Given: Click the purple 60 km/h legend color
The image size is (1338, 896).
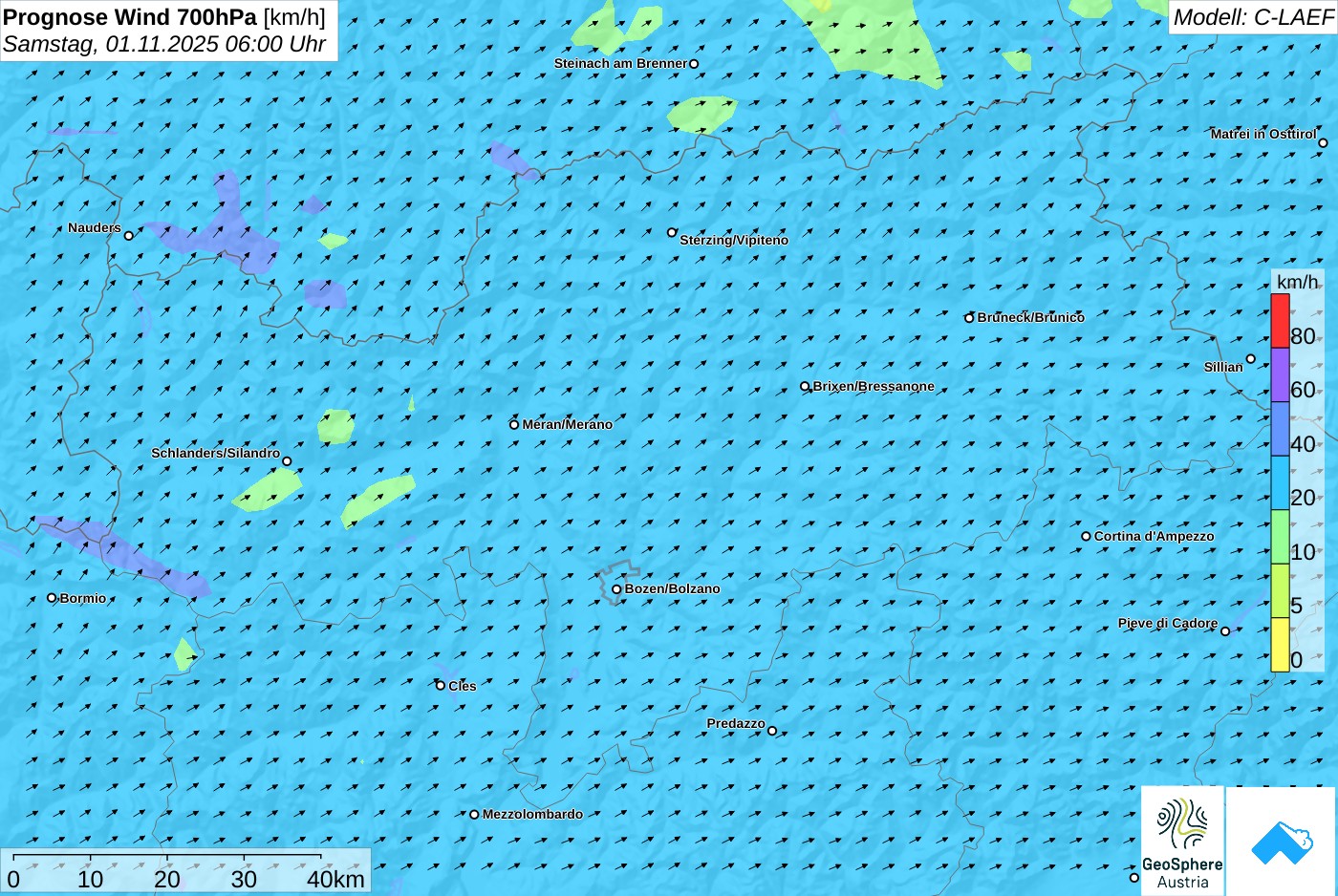Looking at the screenshot, I should pyautogui.click(x=1280, y=375).
